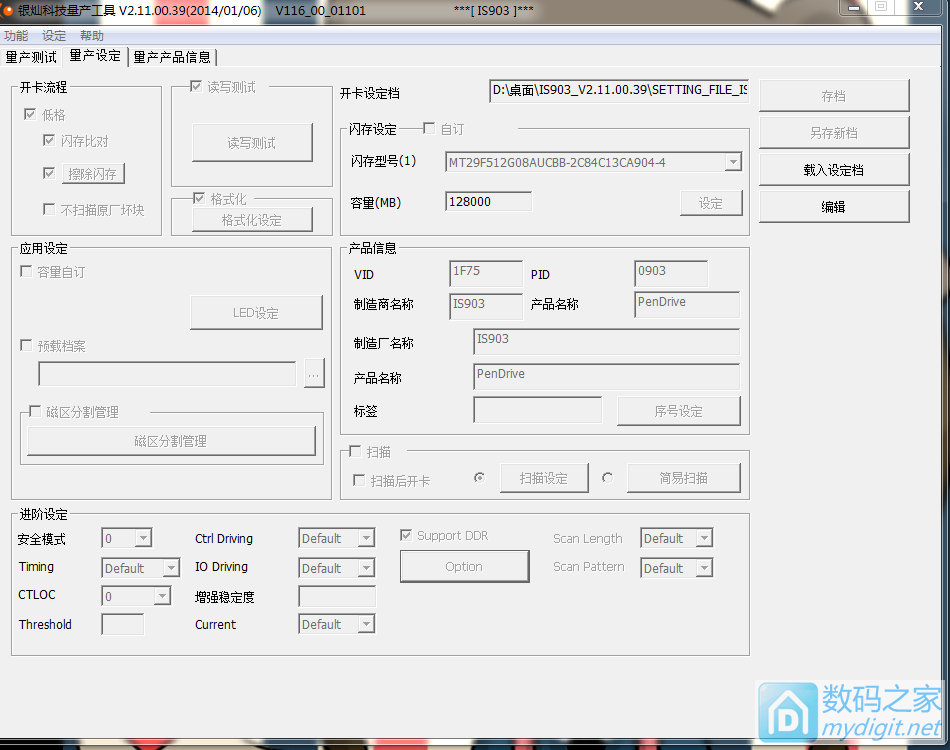Viewport: 950px width, 750px height.
Task: Click the long 产品名称 field
Action: click(x=606, y=377)
